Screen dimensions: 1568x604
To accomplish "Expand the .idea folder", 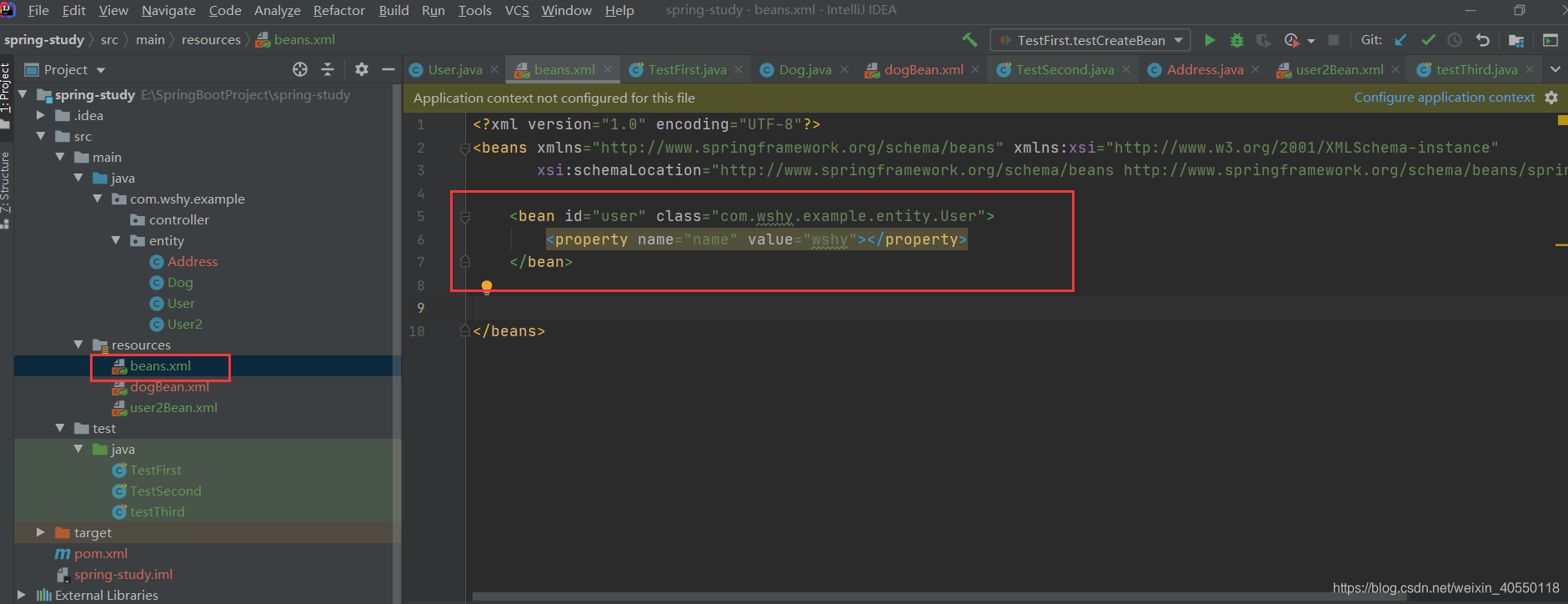I will [x=40, y=115].
